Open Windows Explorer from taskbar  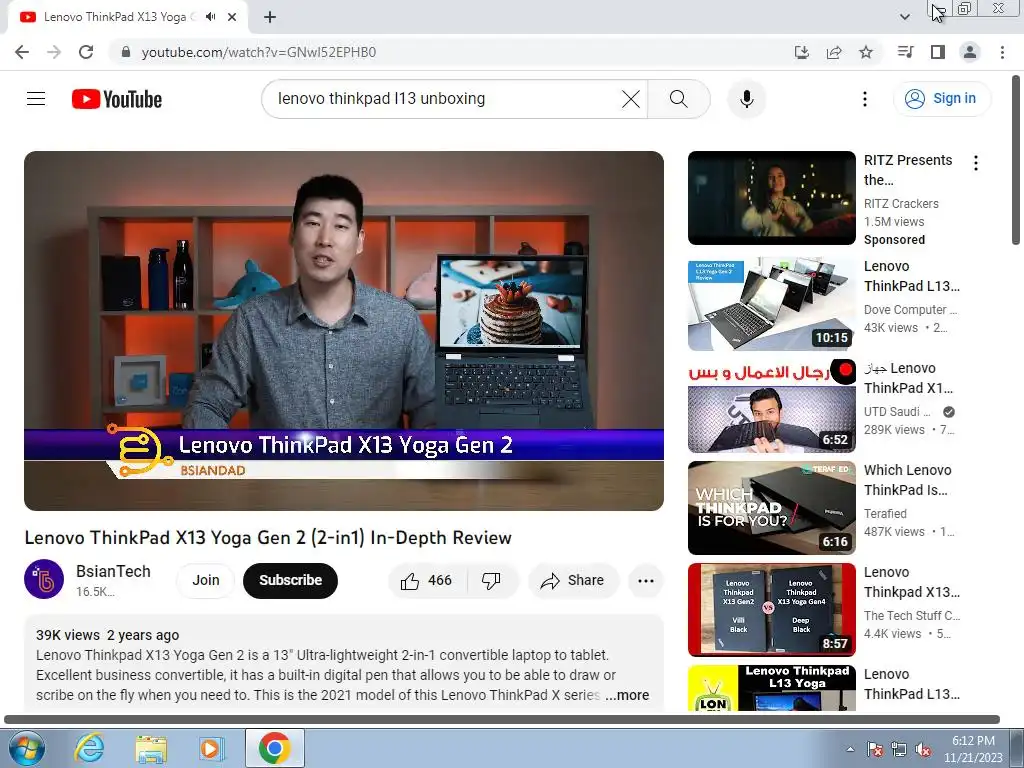pos(151,748)
